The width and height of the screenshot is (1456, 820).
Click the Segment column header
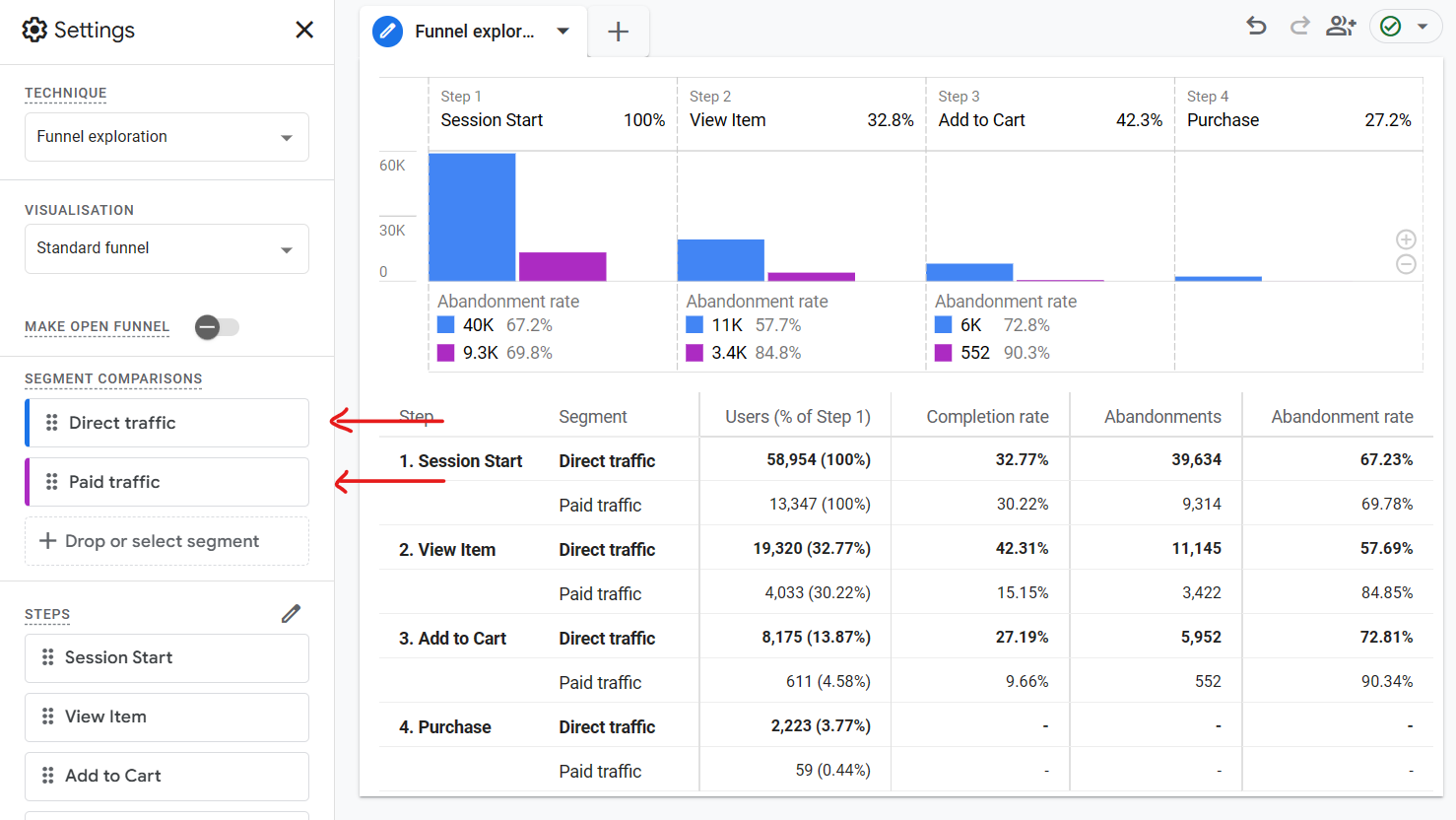(592, 417)
